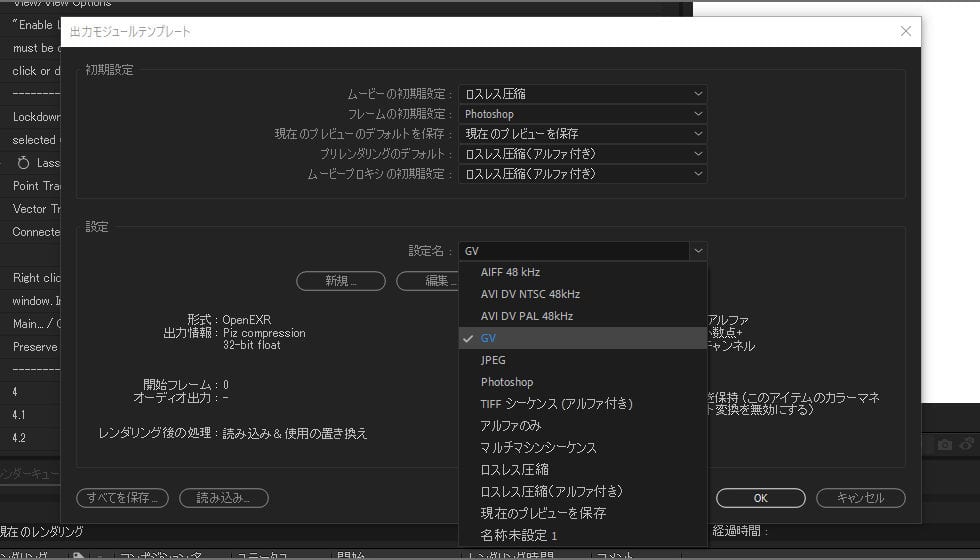Click Piz compression output info text

264,333
